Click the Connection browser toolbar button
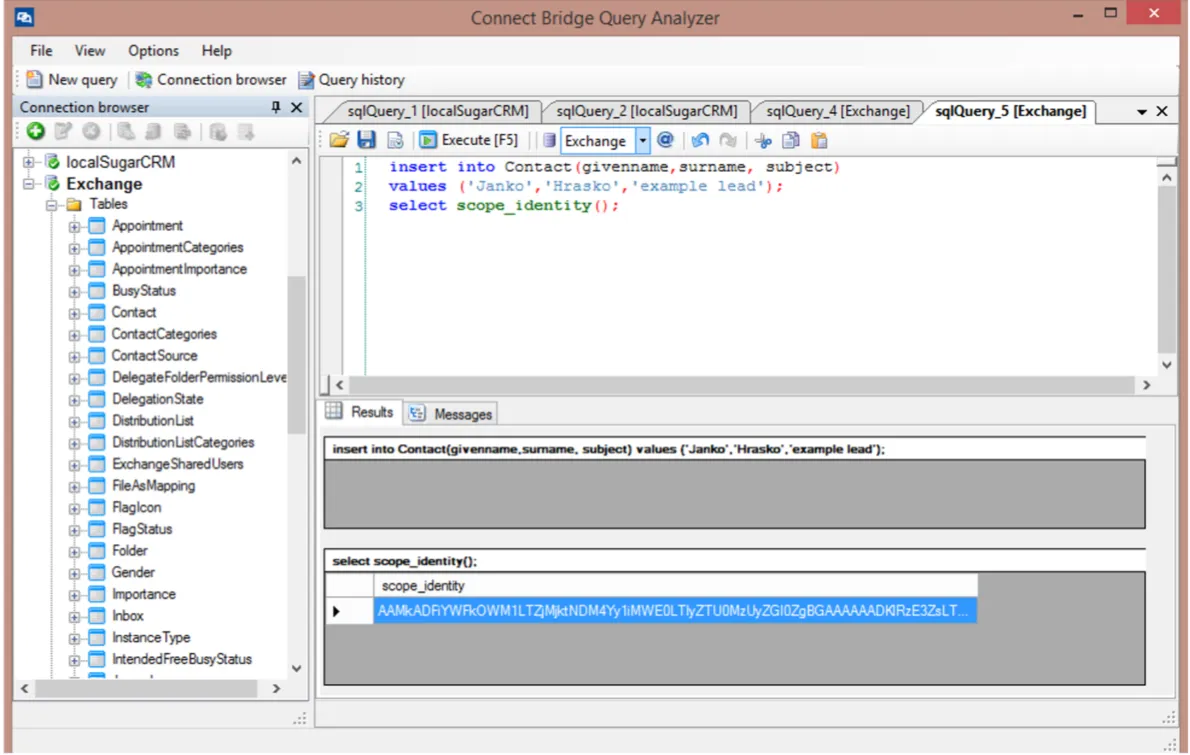 [211, 80]
